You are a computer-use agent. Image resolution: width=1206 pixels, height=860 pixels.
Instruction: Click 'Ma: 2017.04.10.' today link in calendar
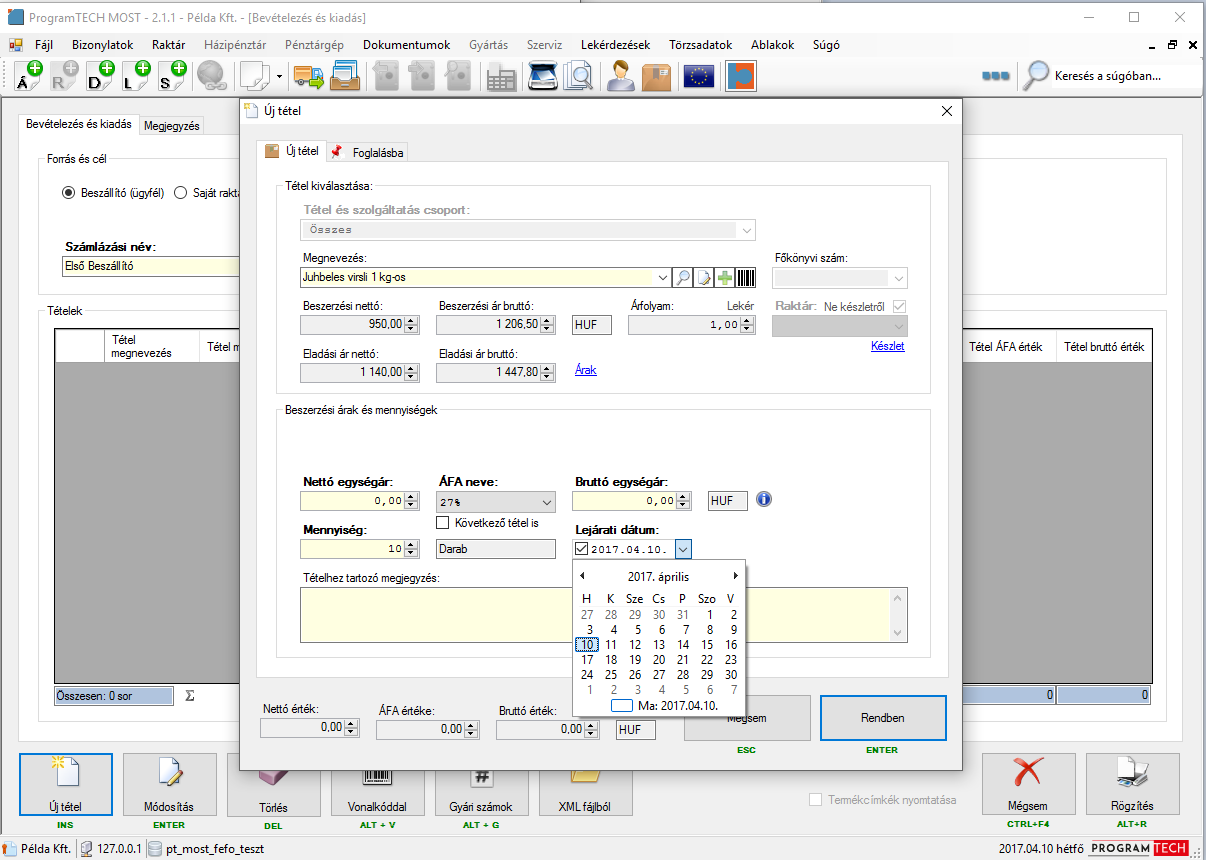click(664, 706)
